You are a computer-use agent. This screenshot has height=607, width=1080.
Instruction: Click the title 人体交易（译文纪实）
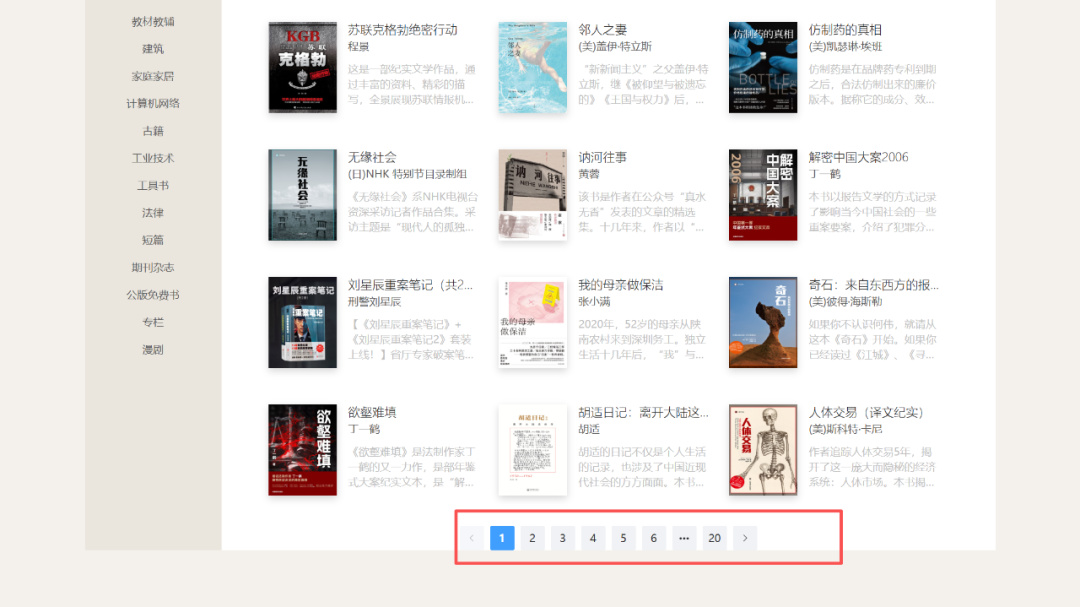tap(866, 412)
